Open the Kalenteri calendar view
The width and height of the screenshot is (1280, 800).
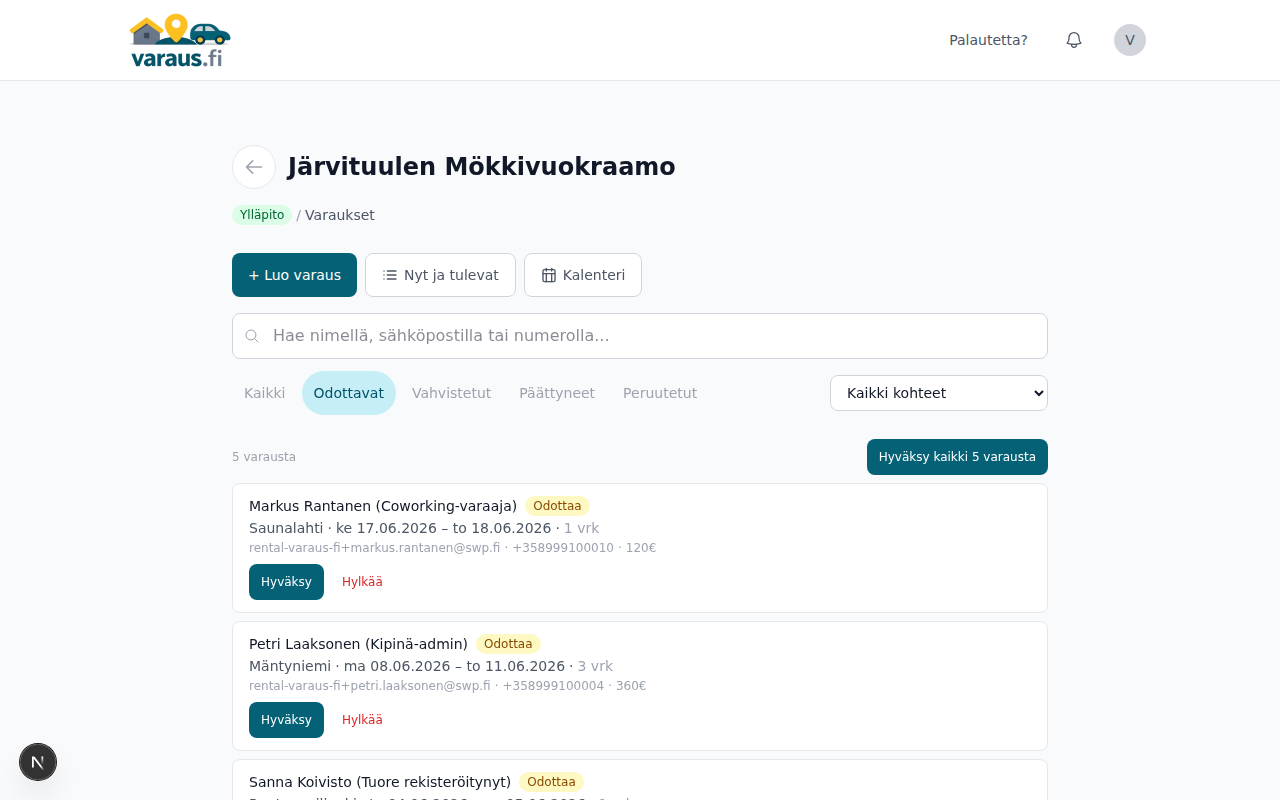[583, 275]
